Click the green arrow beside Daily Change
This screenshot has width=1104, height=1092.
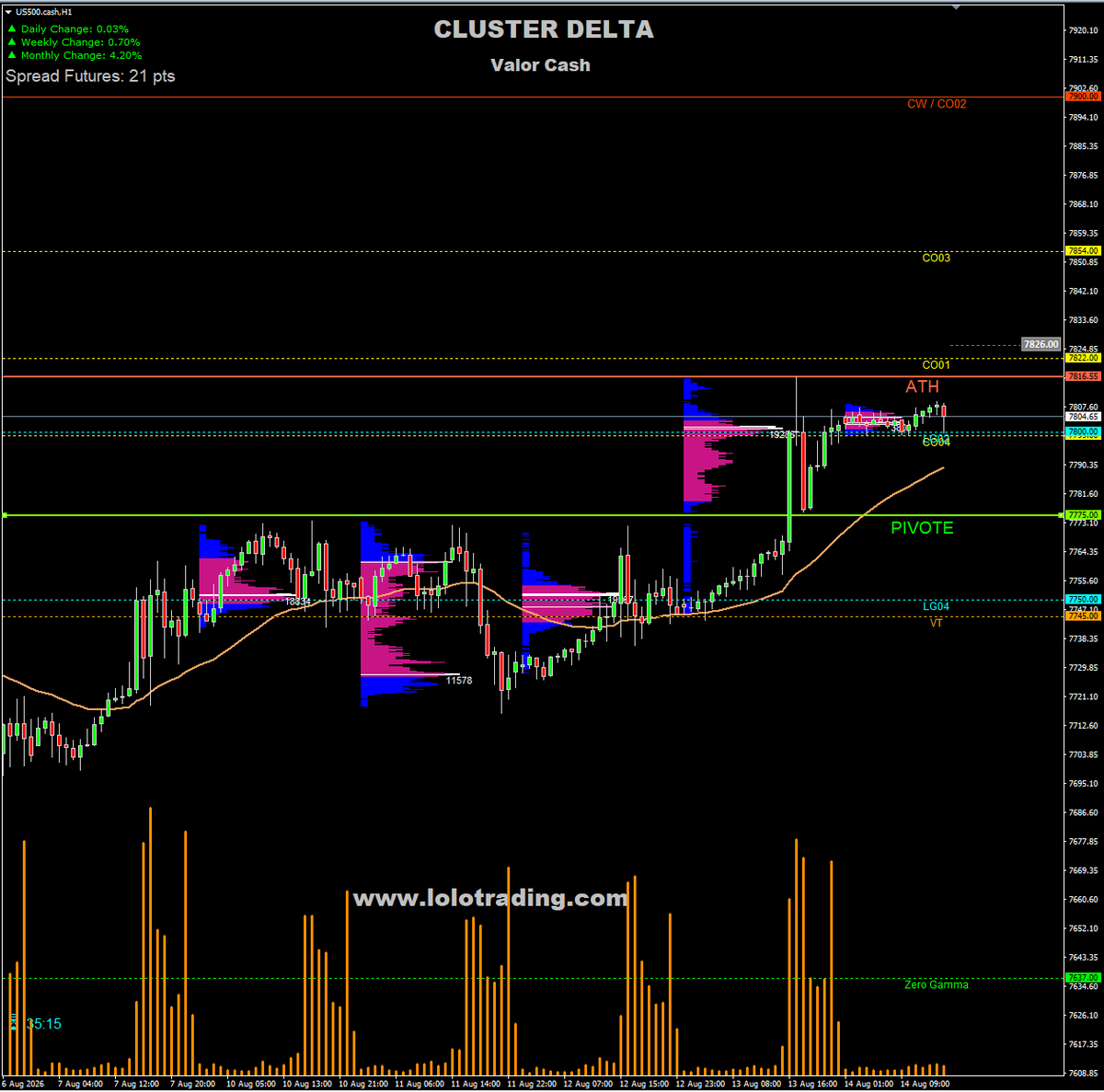coord(12,29)
